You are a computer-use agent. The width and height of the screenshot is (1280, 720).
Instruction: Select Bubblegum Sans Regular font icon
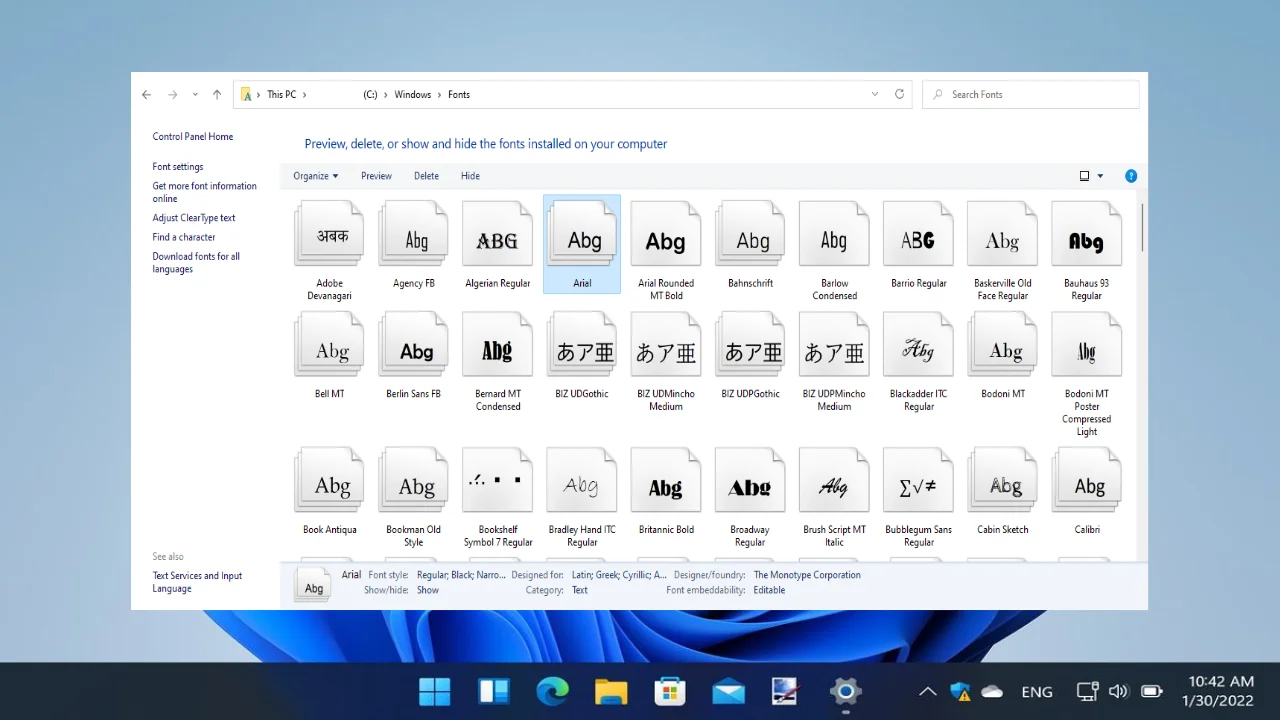(918, 481)
